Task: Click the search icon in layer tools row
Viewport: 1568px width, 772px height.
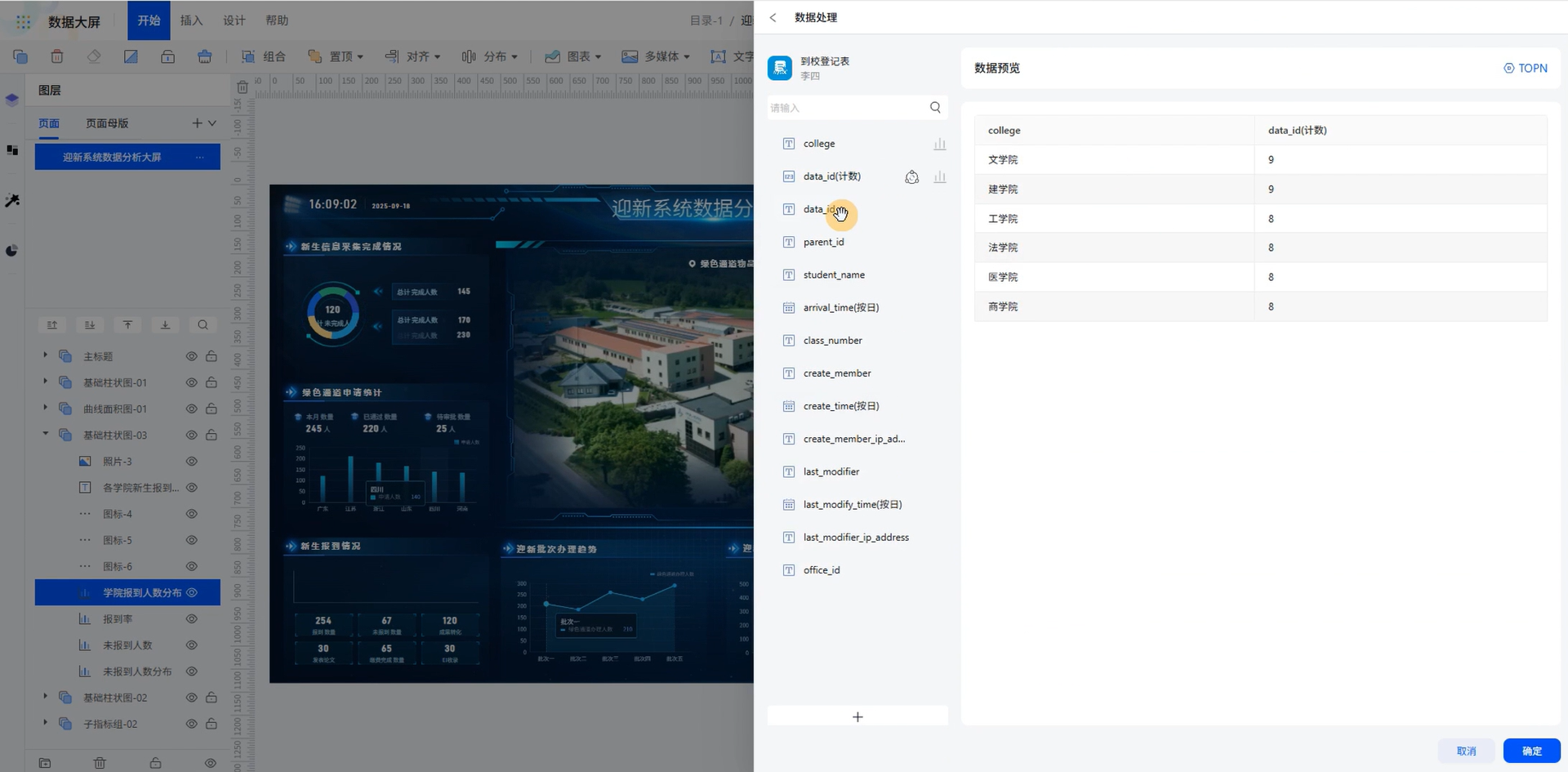Action: coord(203,325)
